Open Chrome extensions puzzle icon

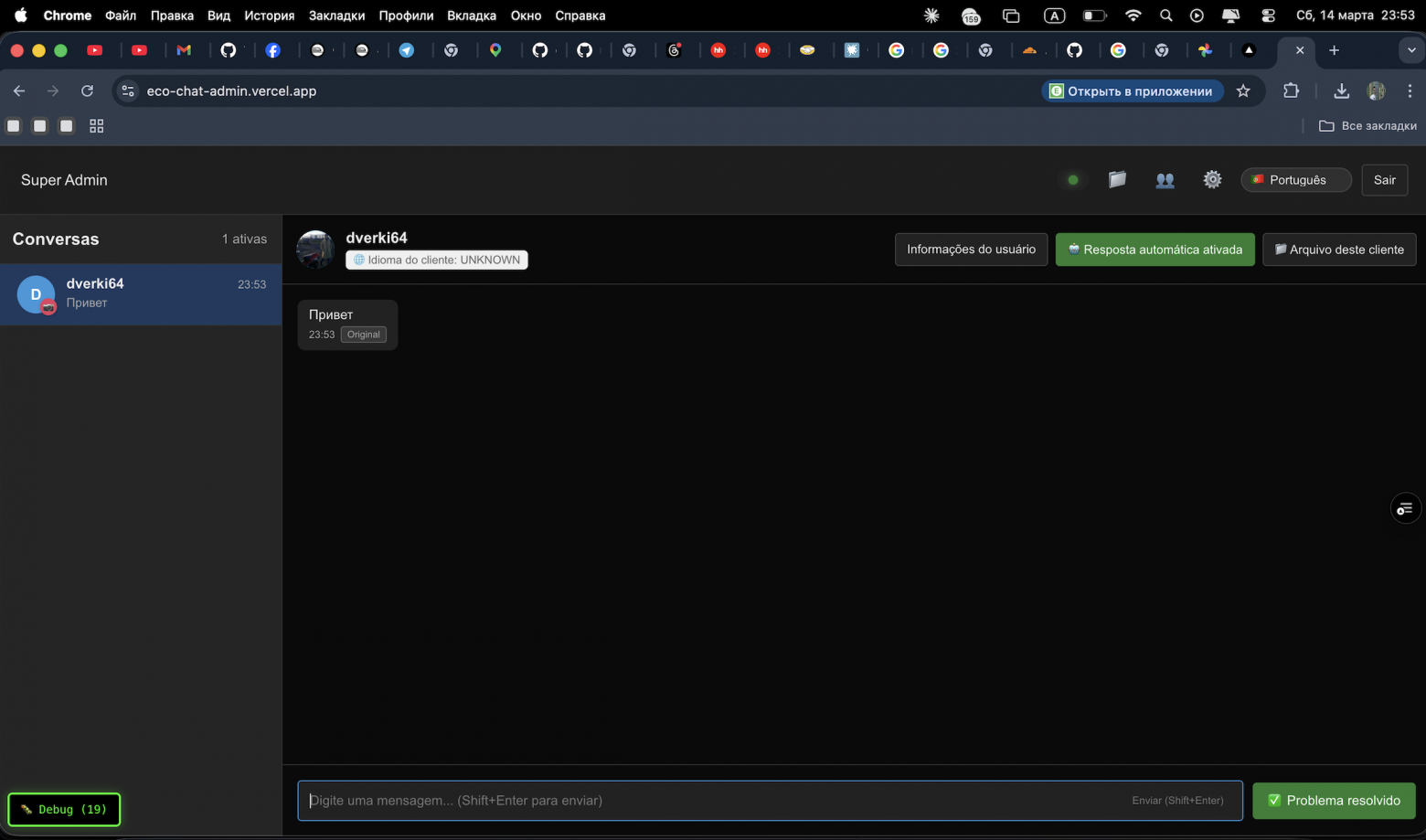pyautogui.click(x=1291, y=90)
